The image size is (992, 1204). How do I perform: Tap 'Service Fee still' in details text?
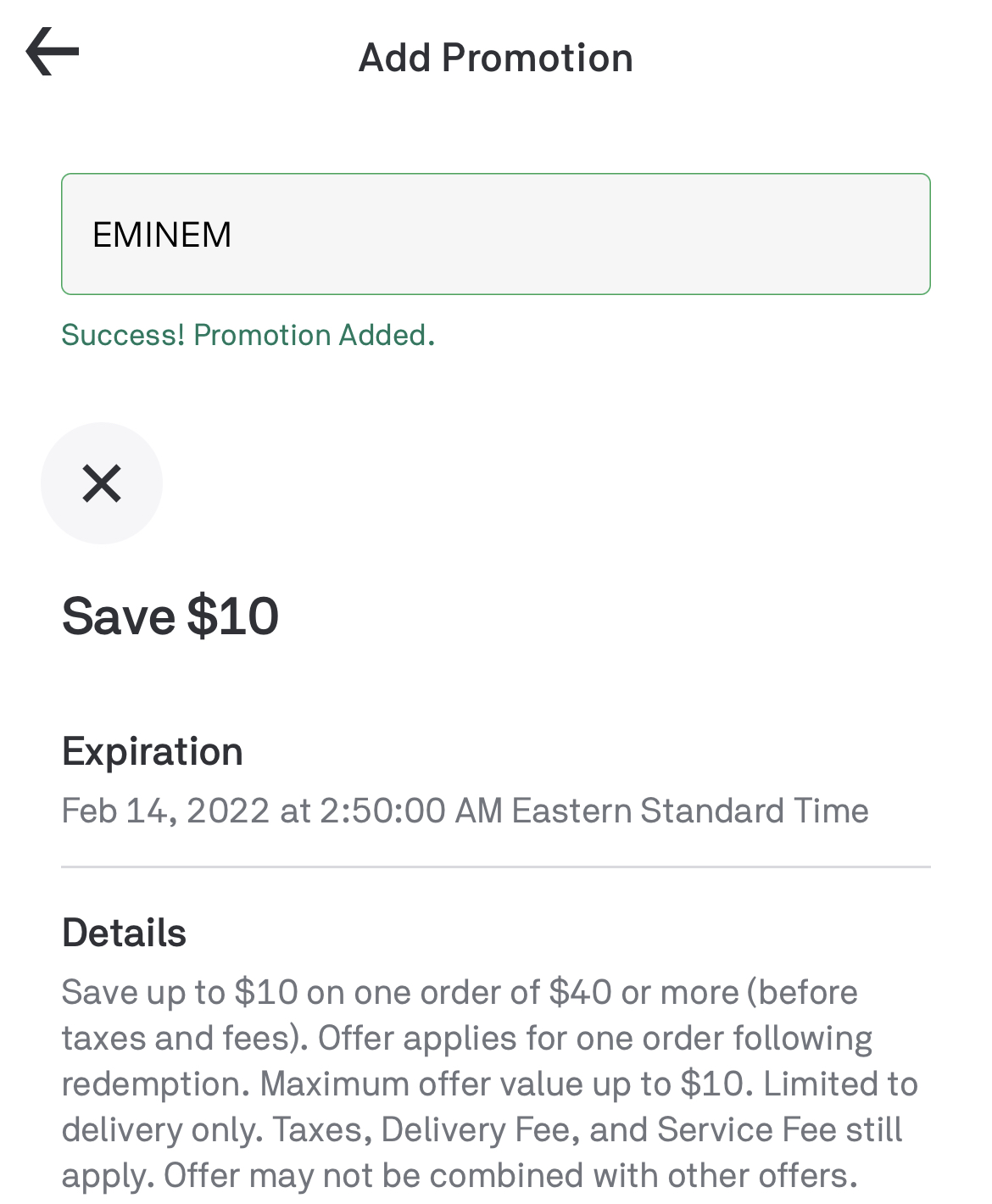(x=778, y=1129)
